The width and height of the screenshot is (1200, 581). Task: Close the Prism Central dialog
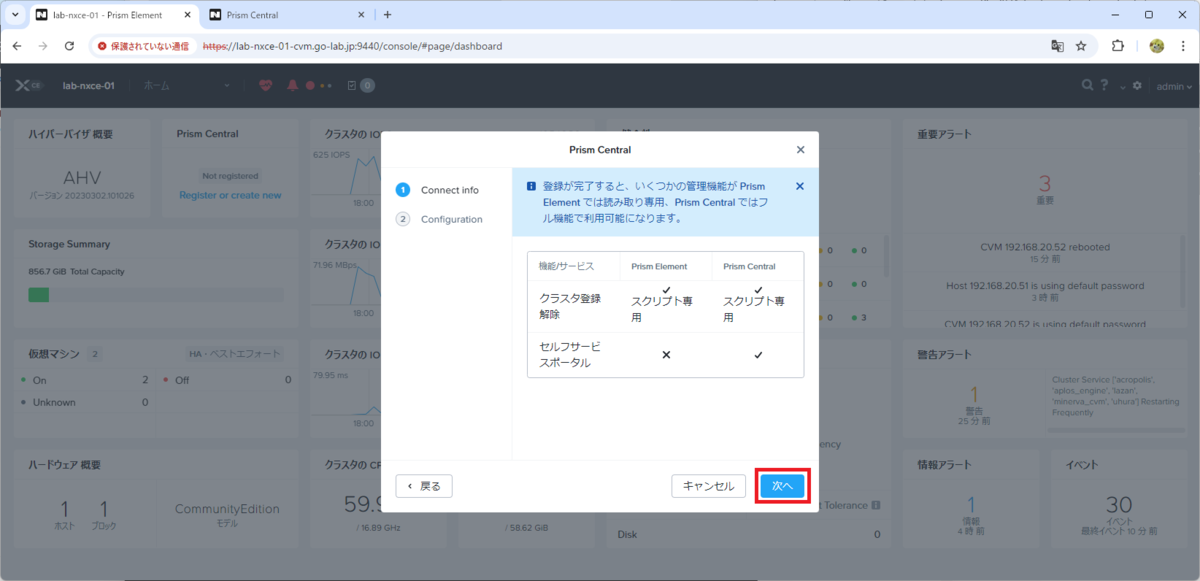[x=800, y=150]
